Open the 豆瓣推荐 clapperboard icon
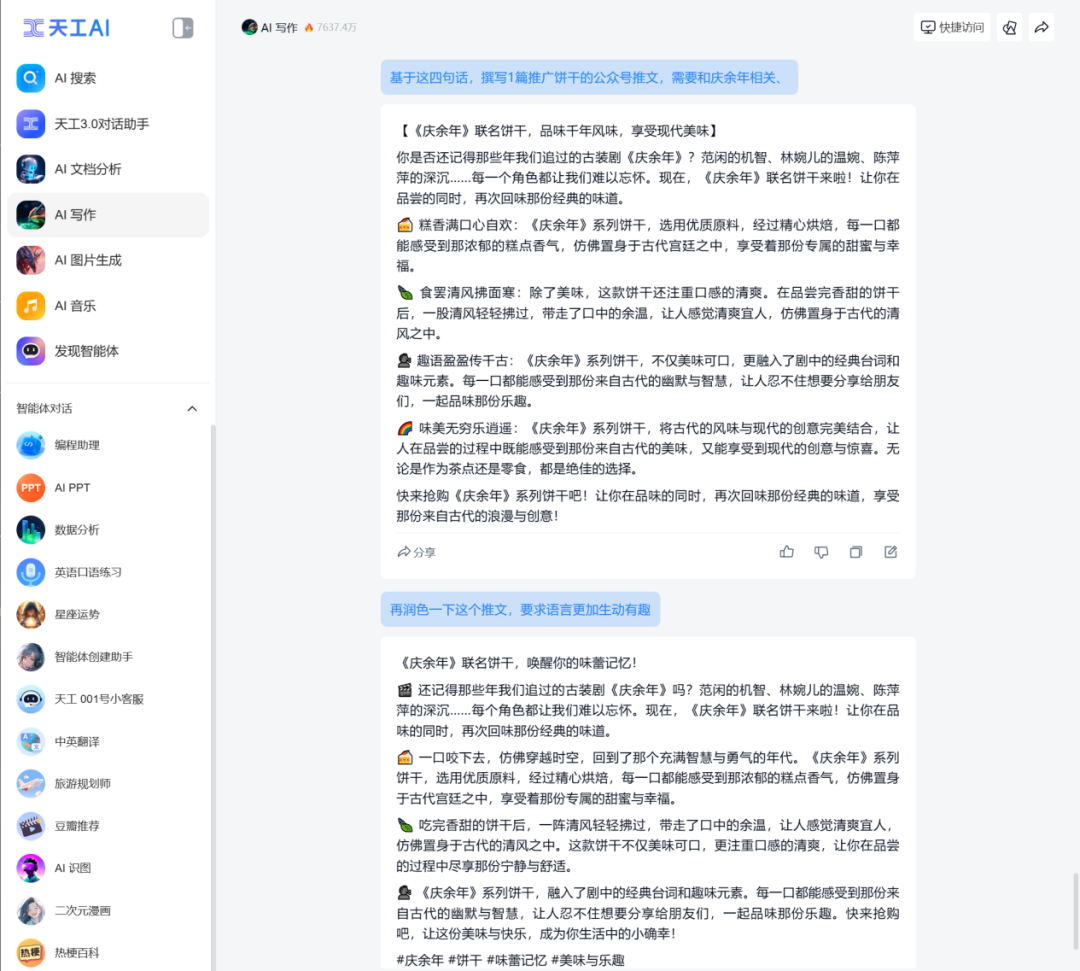 coord(30,826)
